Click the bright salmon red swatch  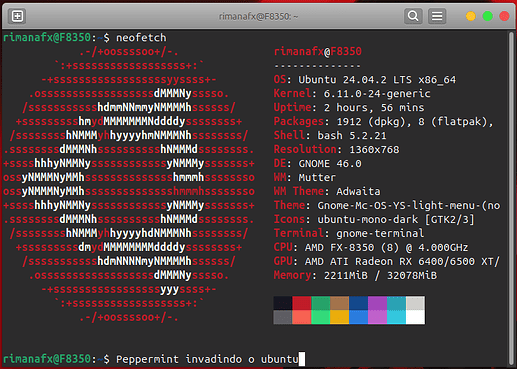click(x=302, y=317)
